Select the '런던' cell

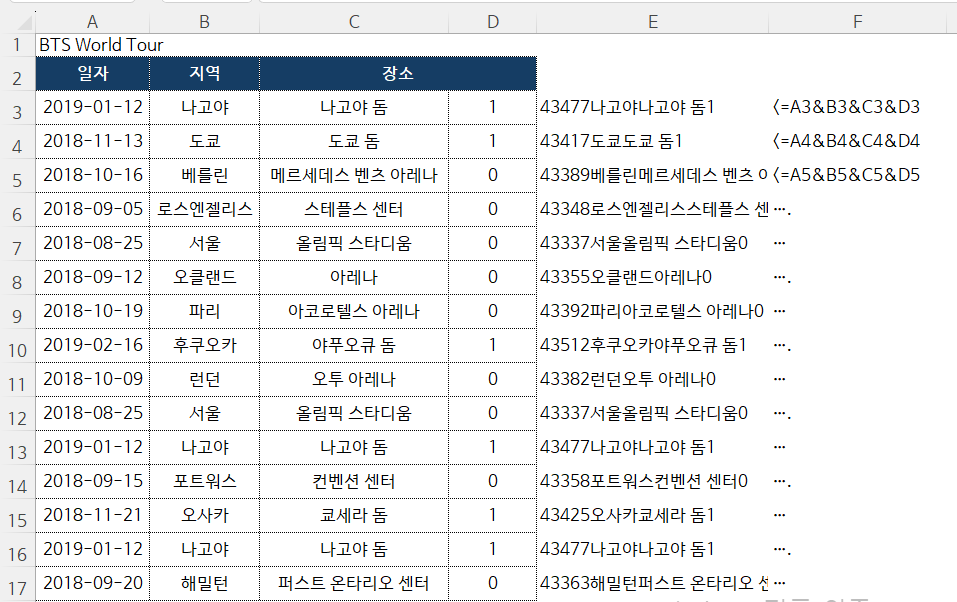coord(204,379)
